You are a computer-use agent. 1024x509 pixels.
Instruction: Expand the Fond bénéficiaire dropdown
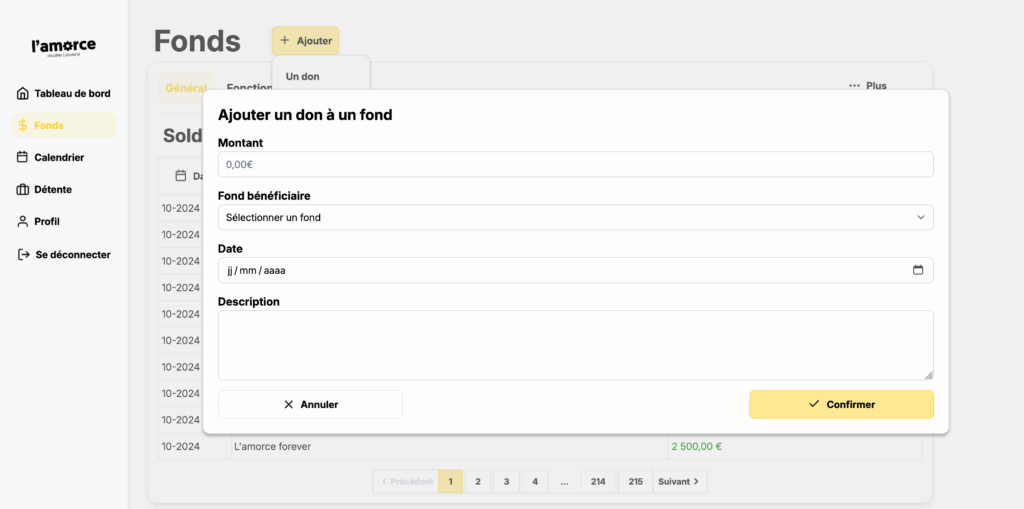point(575,217)
